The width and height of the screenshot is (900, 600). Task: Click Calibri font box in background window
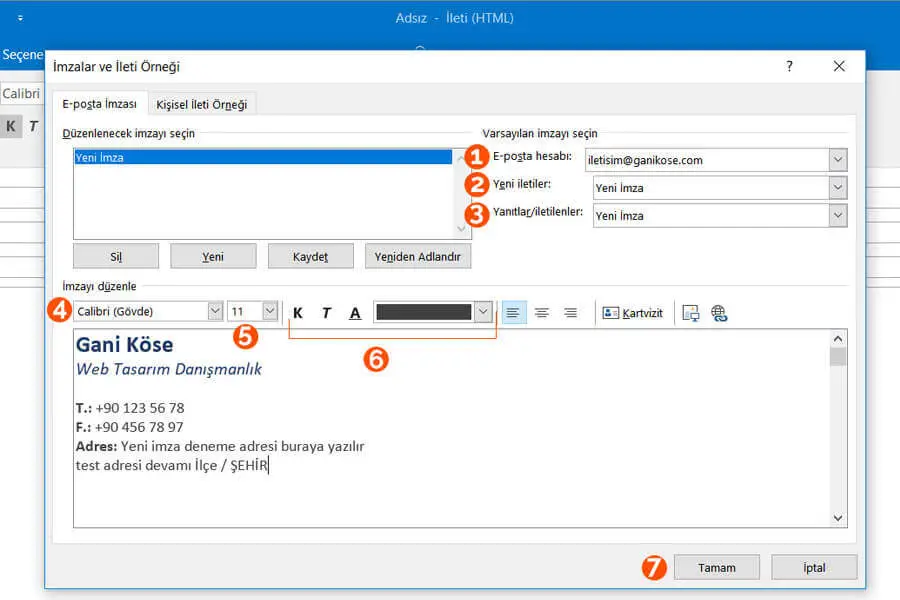click(22, 94)
